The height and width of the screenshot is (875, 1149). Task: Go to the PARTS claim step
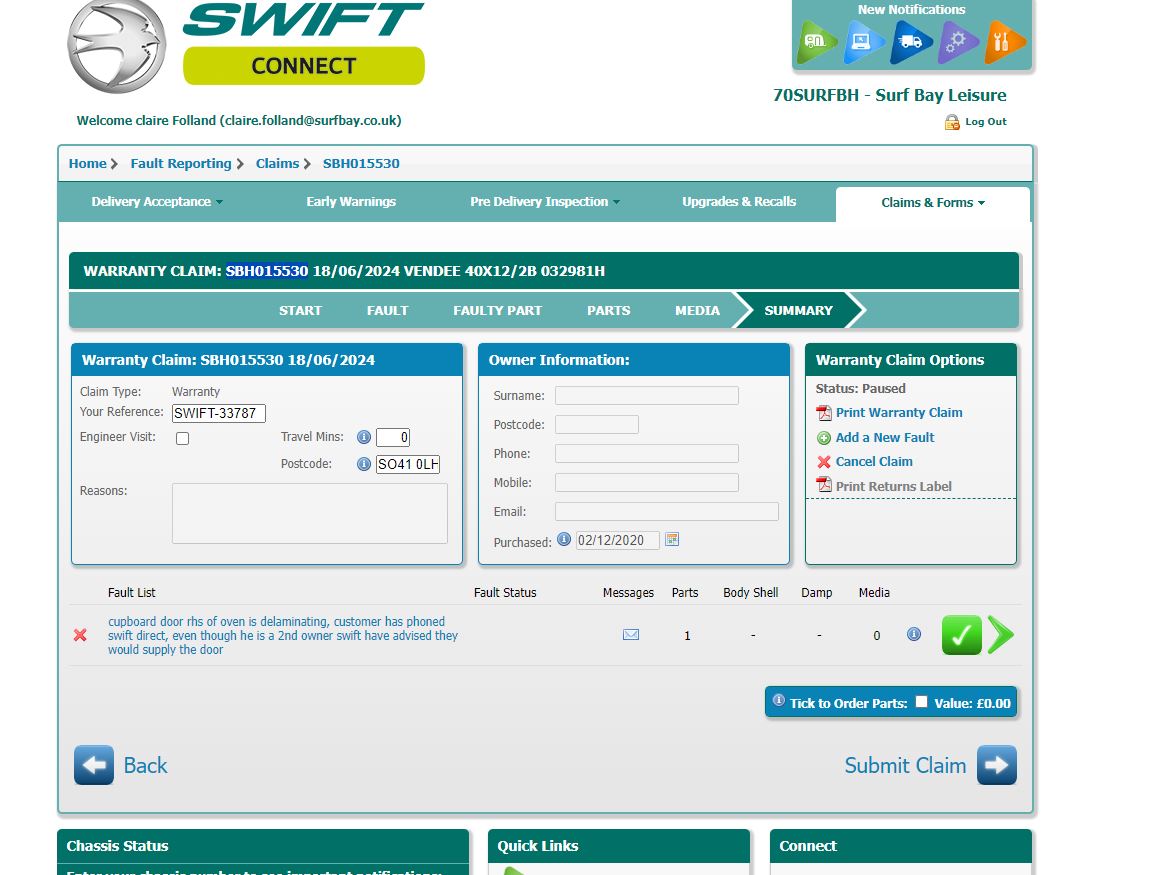(608, 311)
